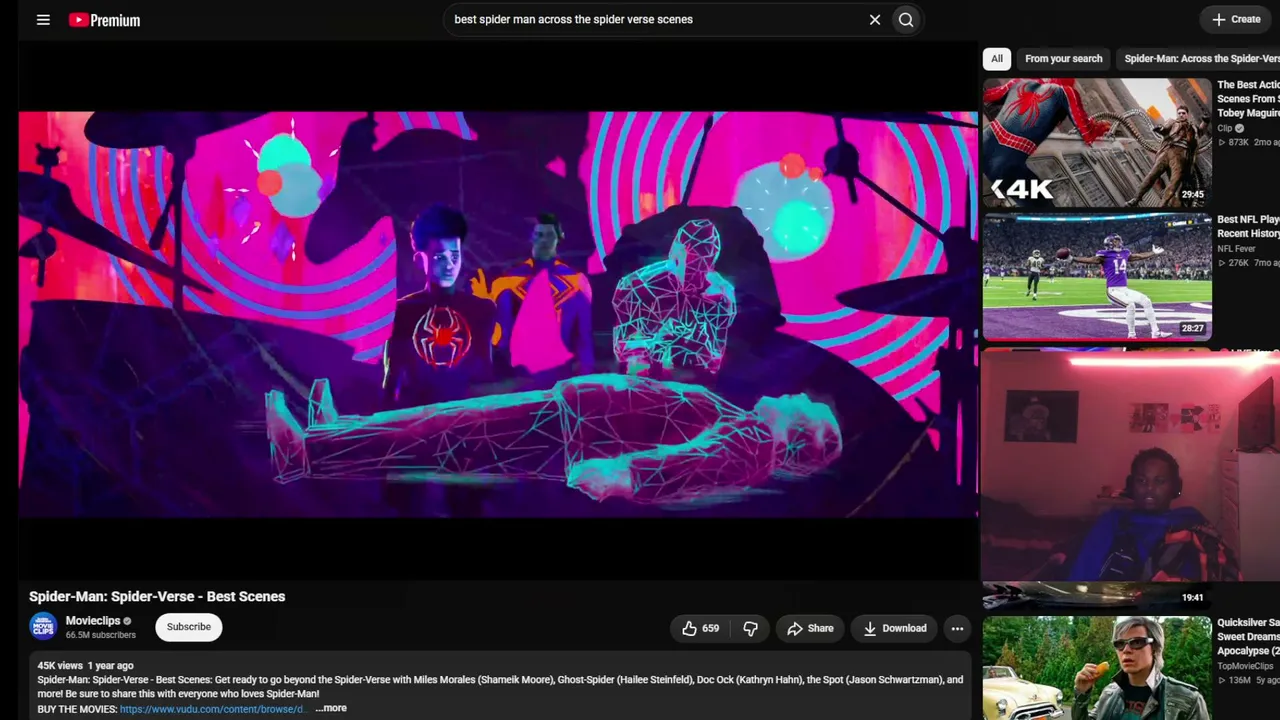The height and width of the screenshot is (720, 1280).
Task: Click the 66.5M subscribers count
Action: 101,635
